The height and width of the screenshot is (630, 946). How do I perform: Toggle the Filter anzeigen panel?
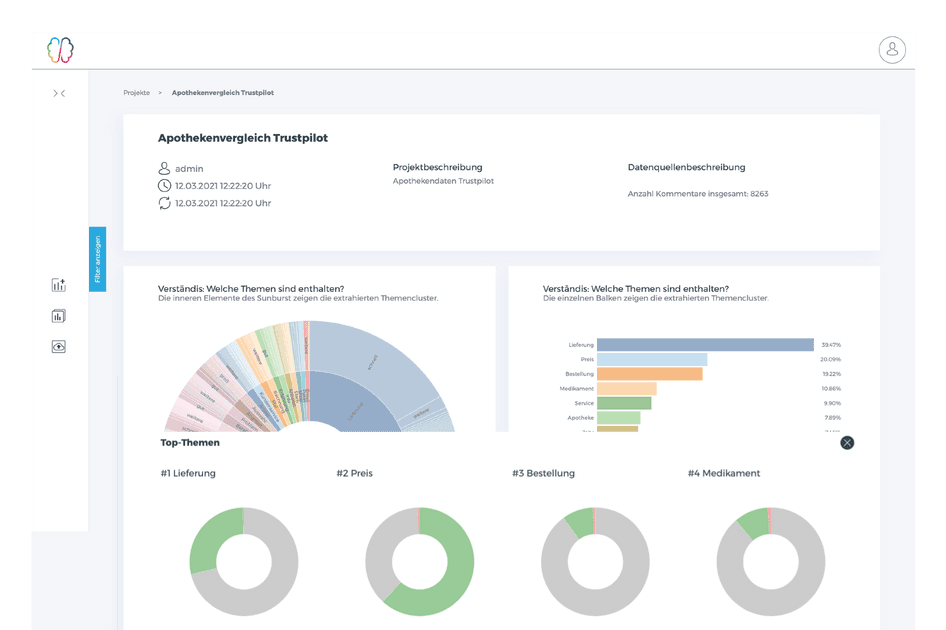[98, 258]
